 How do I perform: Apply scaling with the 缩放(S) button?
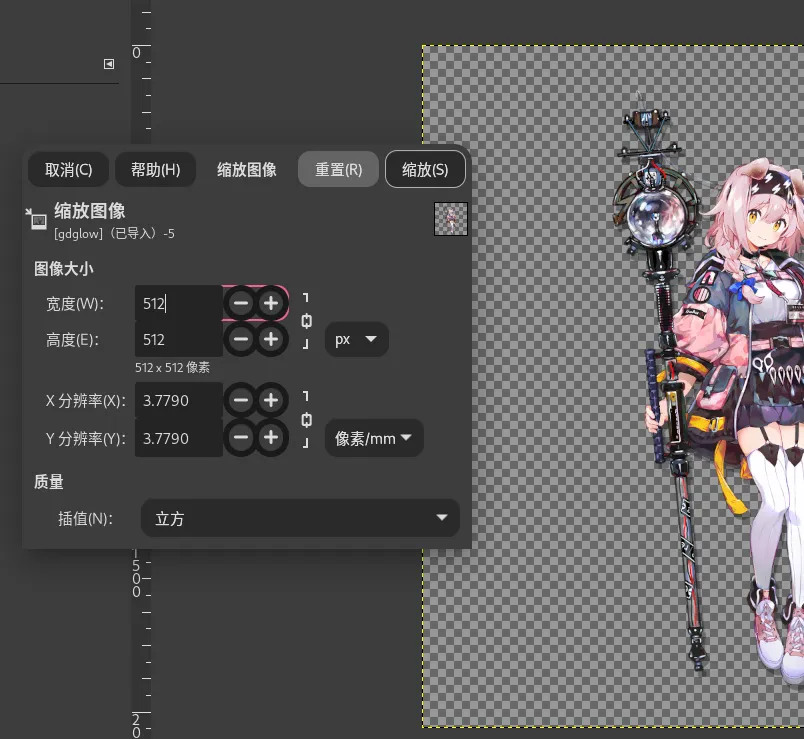(x=424, y=169)
